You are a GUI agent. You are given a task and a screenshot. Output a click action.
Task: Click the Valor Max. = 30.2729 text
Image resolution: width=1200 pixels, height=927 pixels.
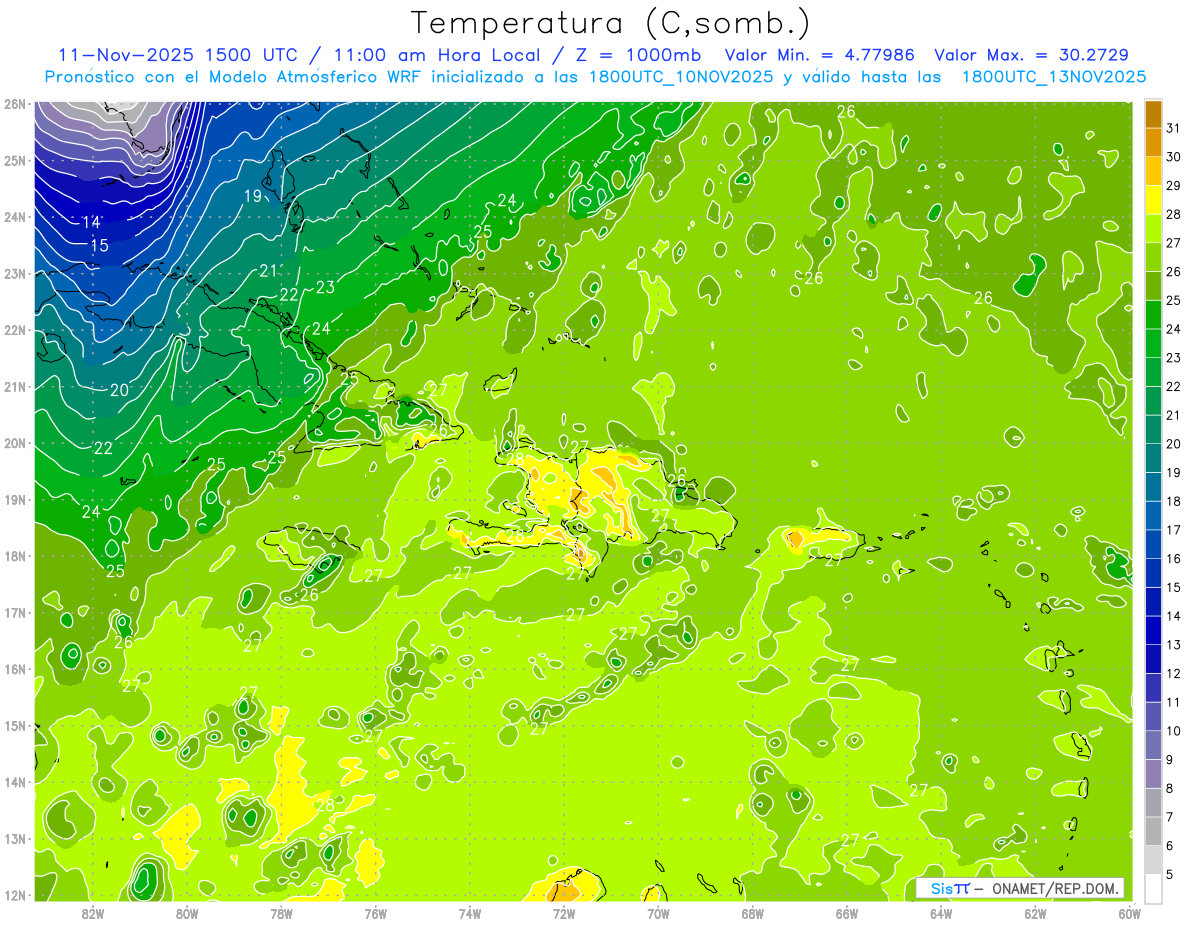click(x=1031, y=54)
